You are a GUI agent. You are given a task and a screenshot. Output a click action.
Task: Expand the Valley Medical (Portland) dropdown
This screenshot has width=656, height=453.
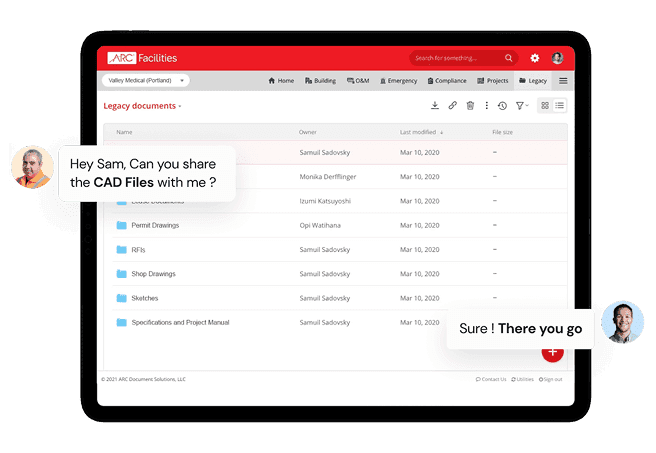coord(145,81)
